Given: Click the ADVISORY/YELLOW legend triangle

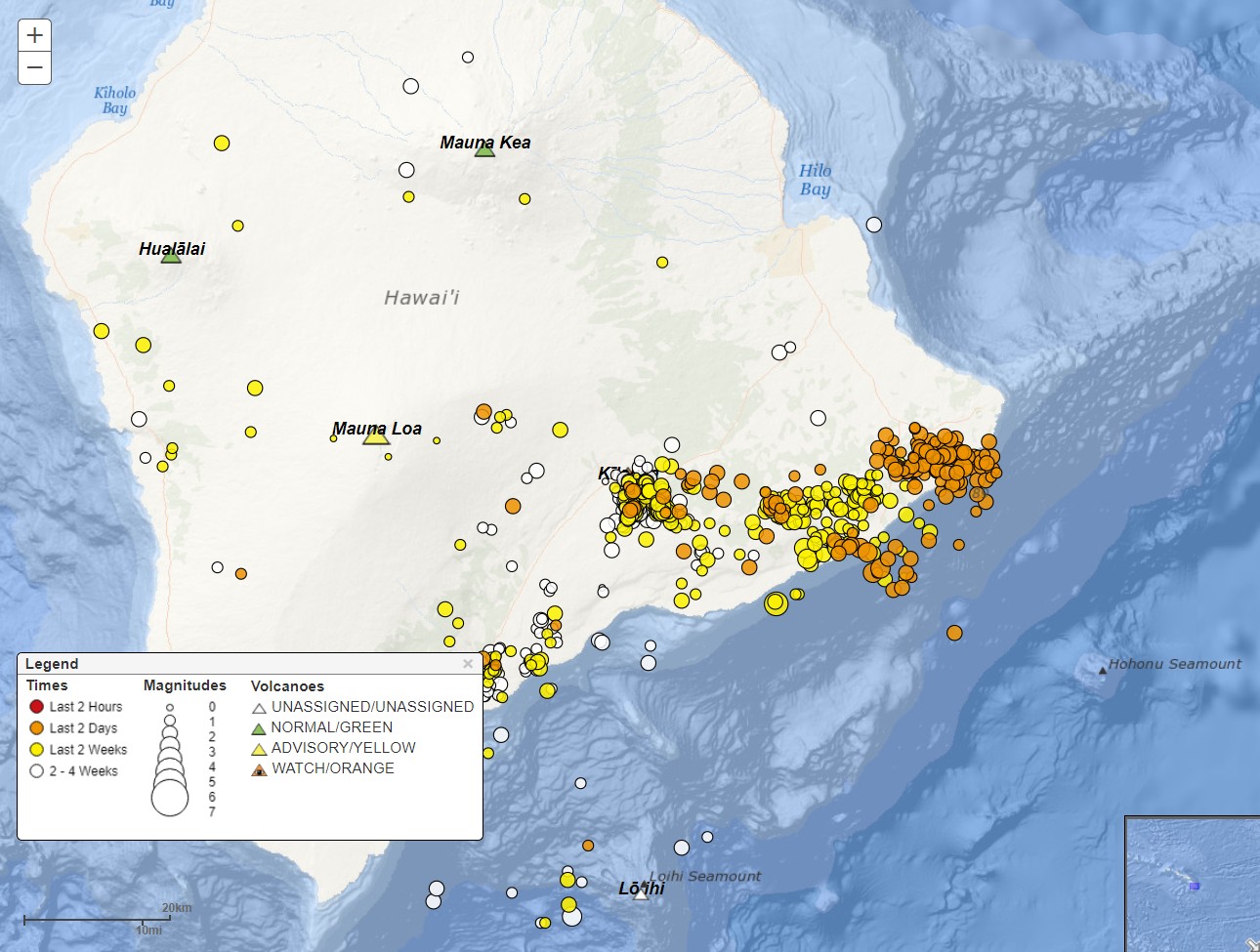Looking at the screenshot, I should pos(259,749).
